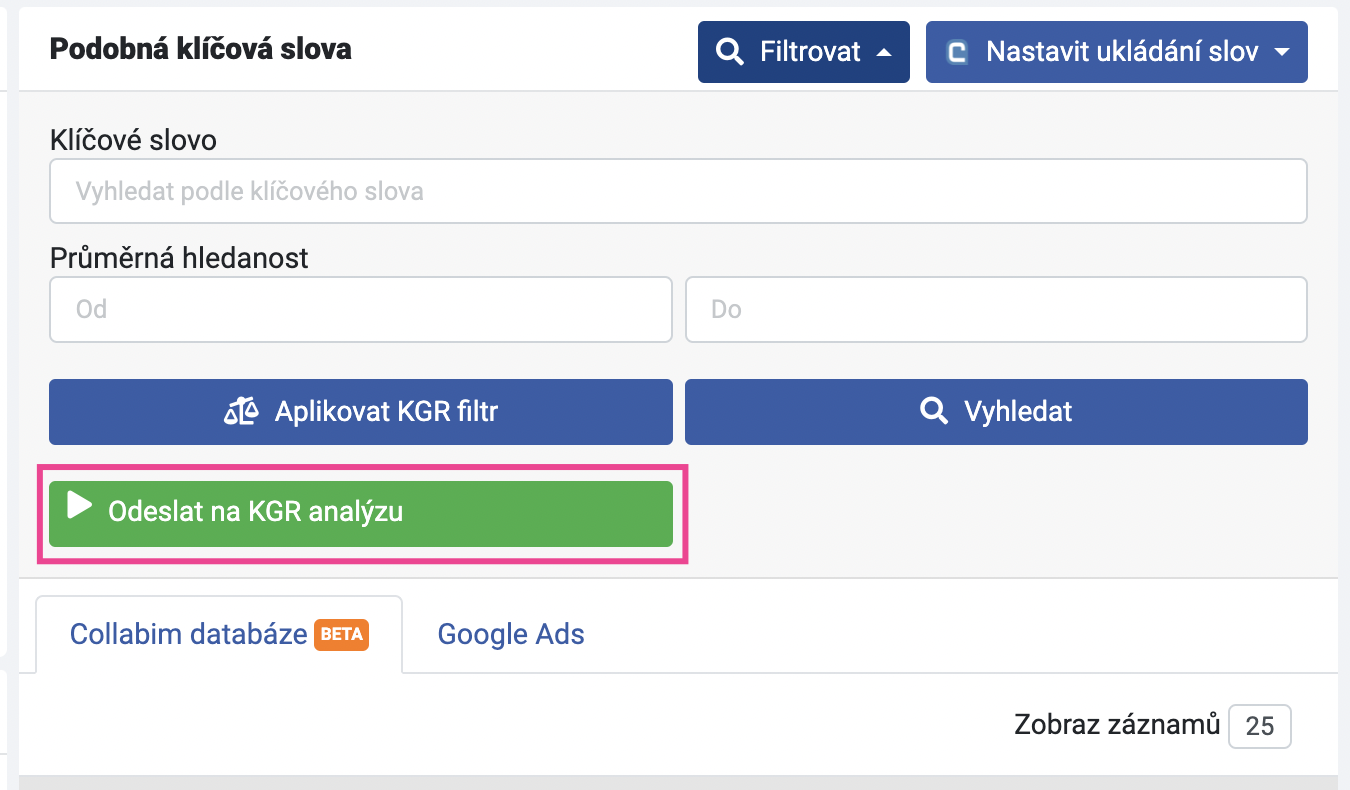Switch to the Google Ads tab
Viewport: 1350px width, 790px height.
coord(511,634)
